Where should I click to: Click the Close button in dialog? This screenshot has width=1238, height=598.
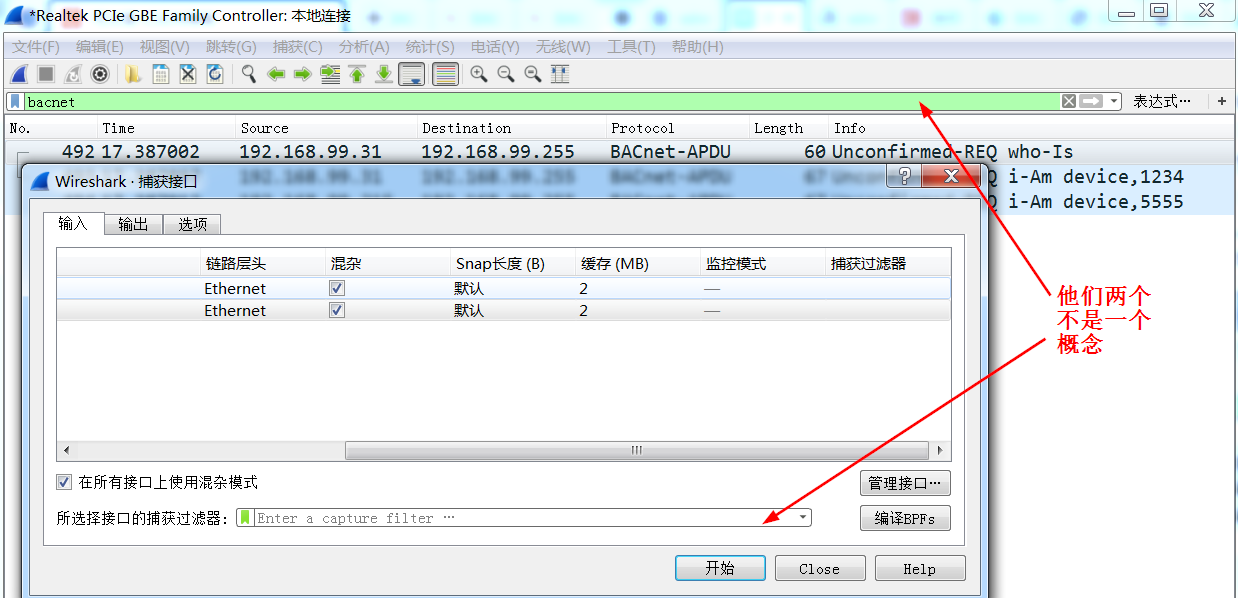tap(820, 568)
